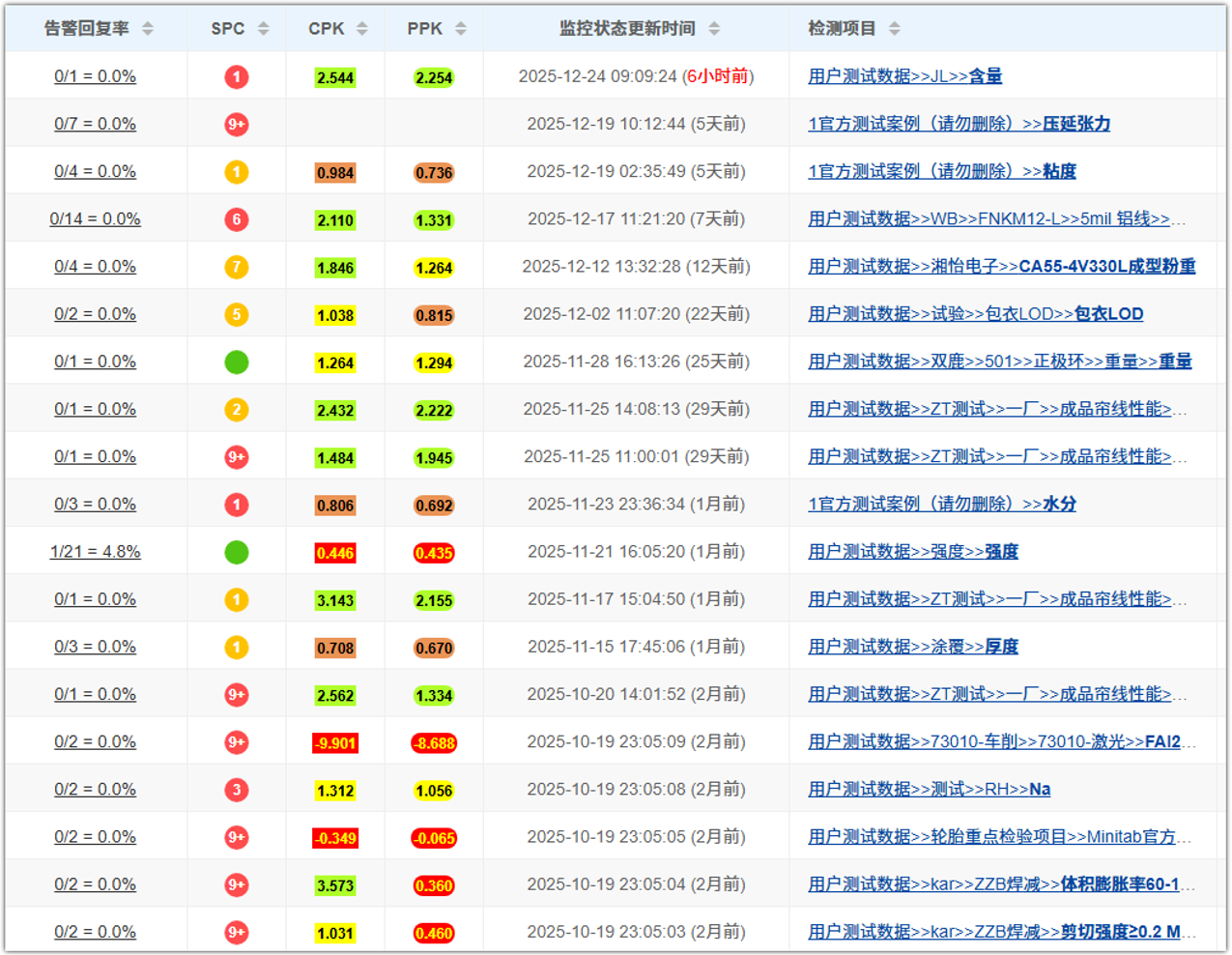This screenshot has height=955, width=1232.
Task: Click the red SPC badge numbered 6
Action: pyautogui.click(x=236, y=219)
